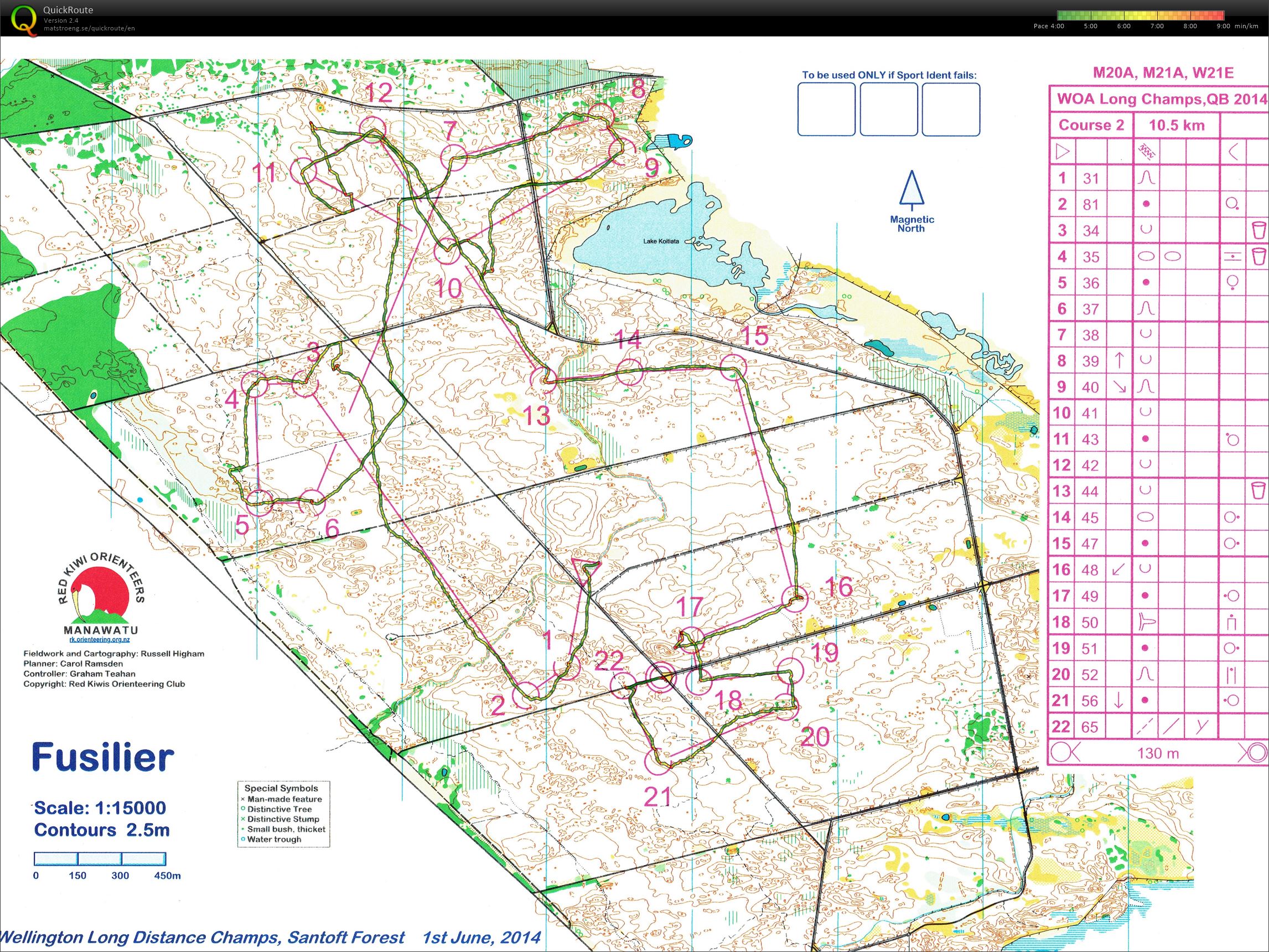The image size is (1269, 952).
Task: Click the distance scale bar
Action: [x=100, y=859]
